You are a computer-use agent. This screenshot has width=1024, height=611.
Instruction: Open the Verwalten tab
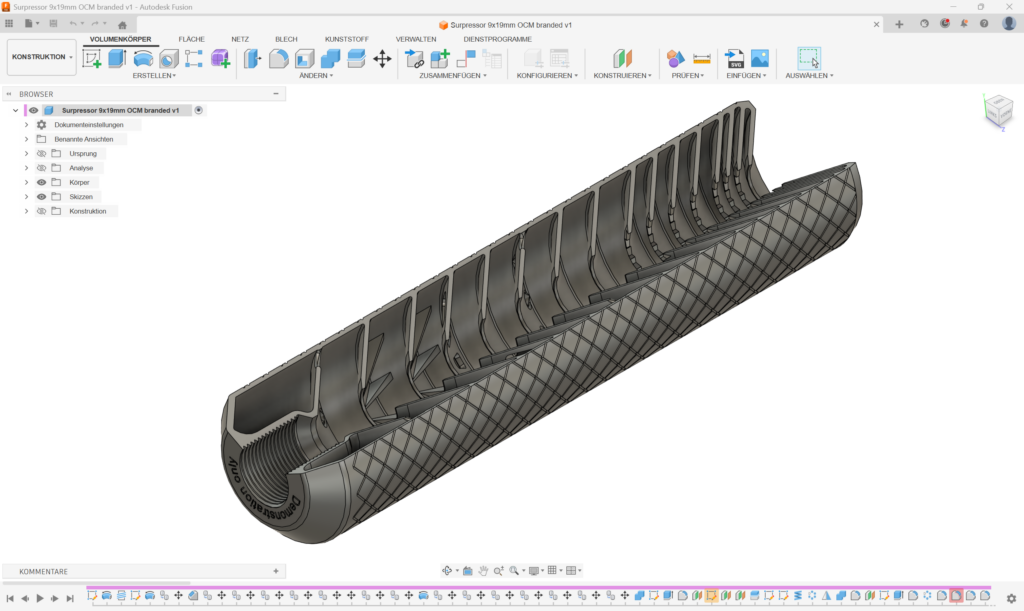[x=416, y=39]
